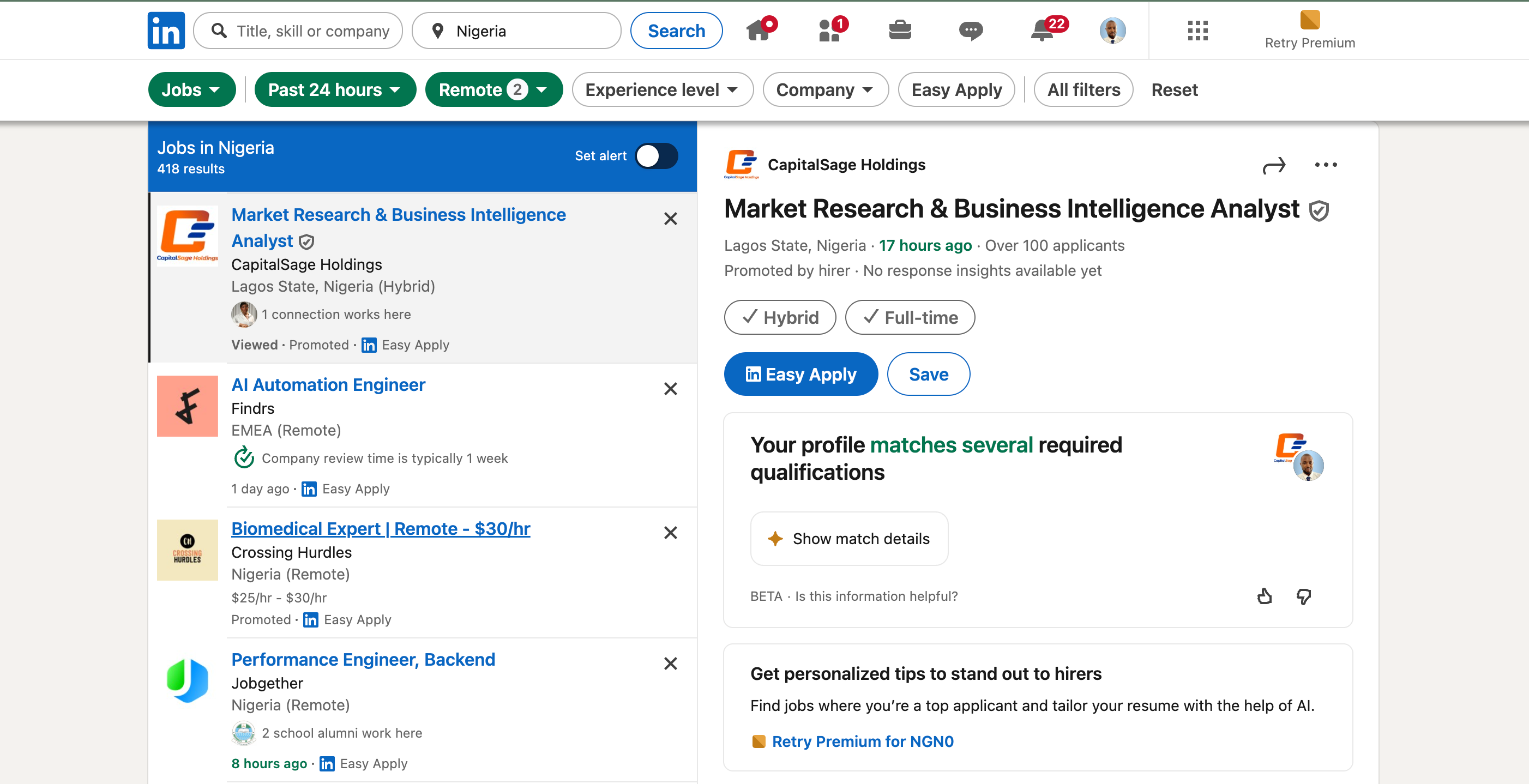Viewport: 1529px width, 784px height.
Task: Toggle the Set alert switch on
Action: click(x=656, y=156)
